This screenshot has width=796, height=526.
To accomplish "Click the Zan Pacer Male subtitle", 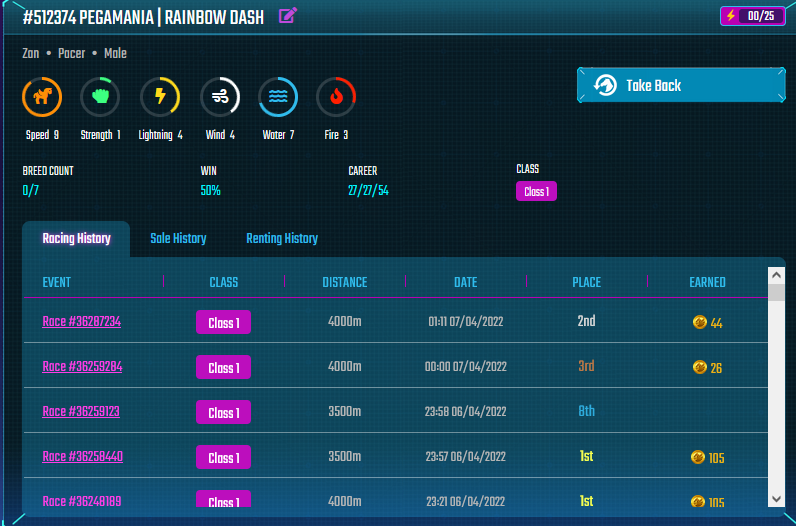I will pos(75,53).
